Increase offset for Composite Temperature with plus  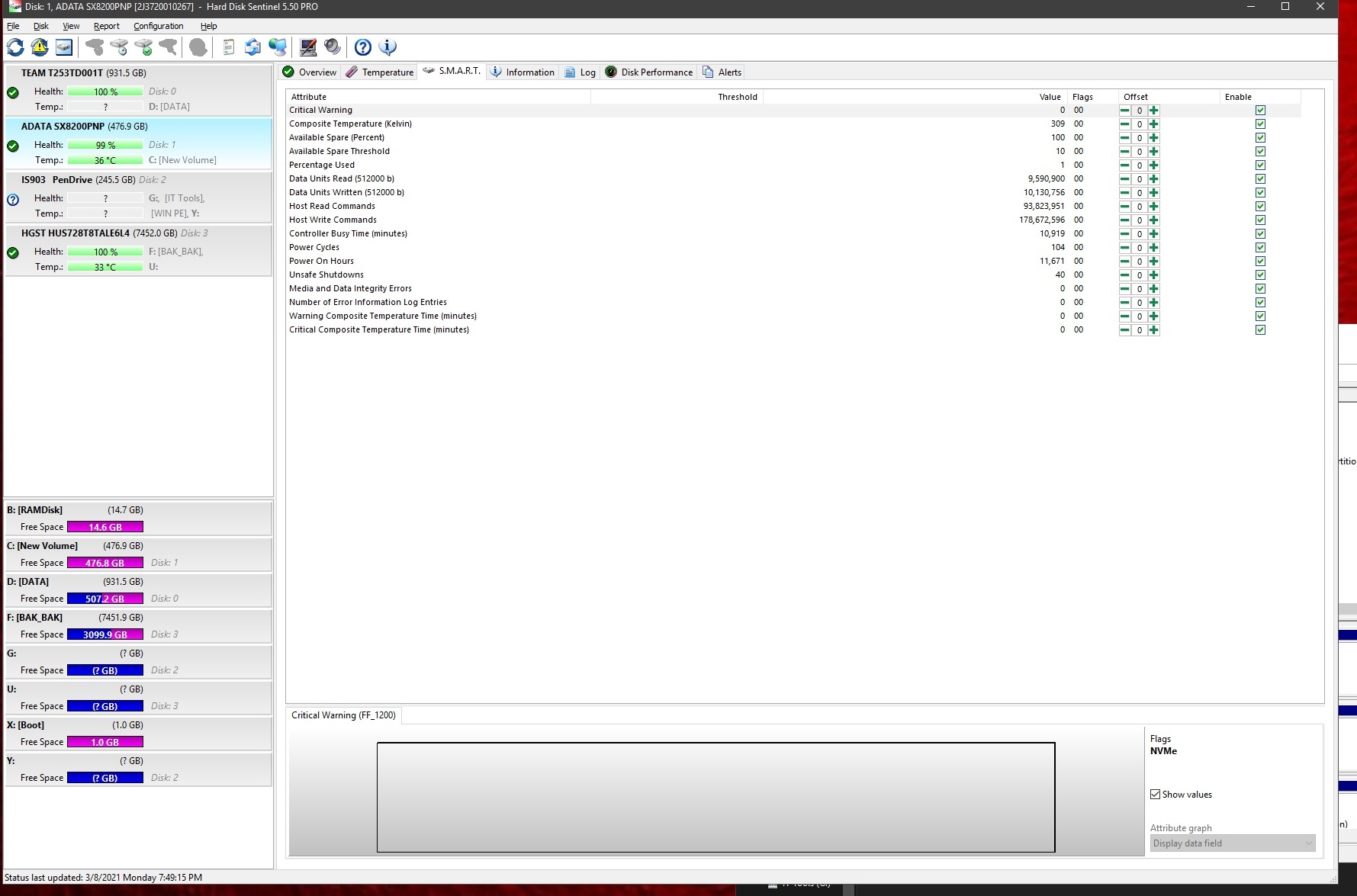click(1153, 124)
